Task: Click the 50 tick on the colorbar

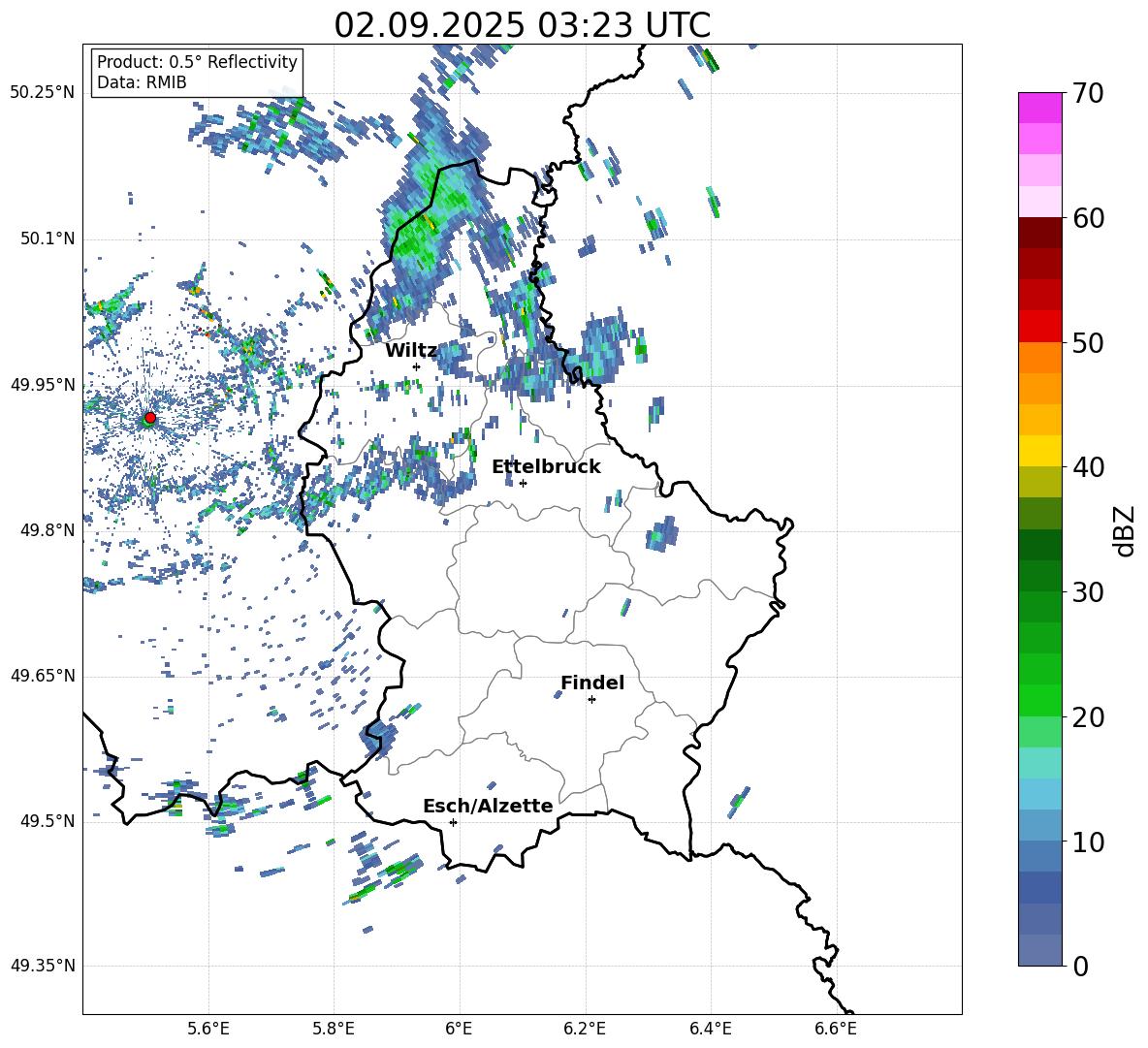Action: pyautogui.click(x=1088, y=343)
